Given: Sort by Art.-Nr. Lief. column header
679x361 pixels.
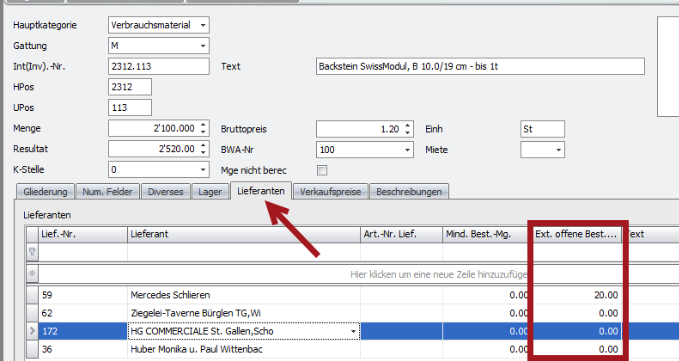Looking at the screenshot, I should pos(401,234).
